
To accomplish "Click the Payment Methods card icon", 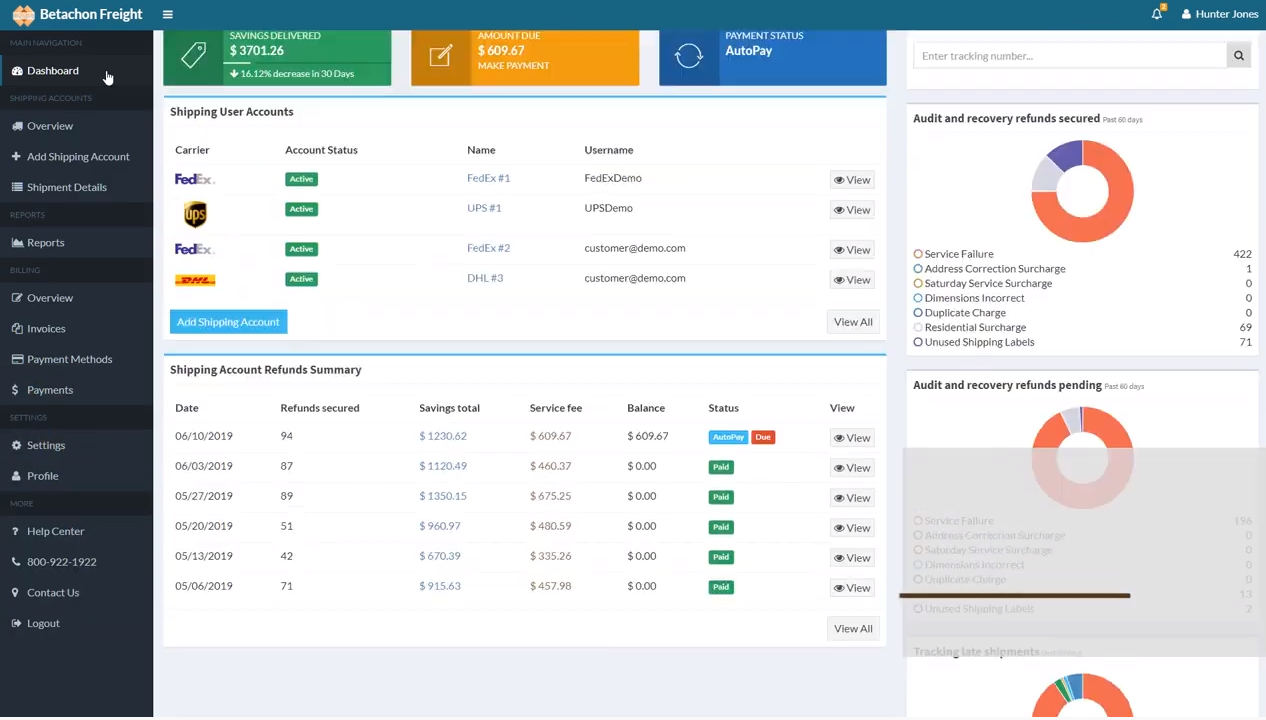I will click(x=17, y=359).
